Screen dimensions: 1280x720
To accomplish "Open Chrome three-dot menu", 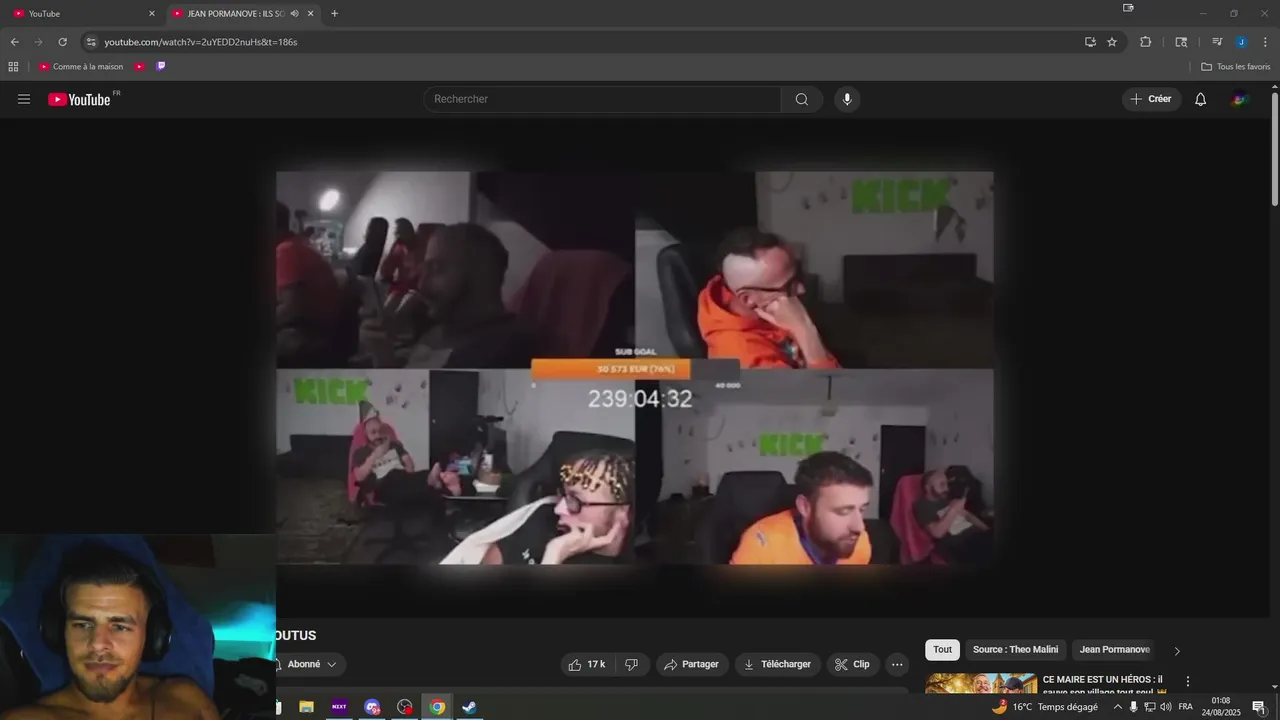I will pos(1265,42).
